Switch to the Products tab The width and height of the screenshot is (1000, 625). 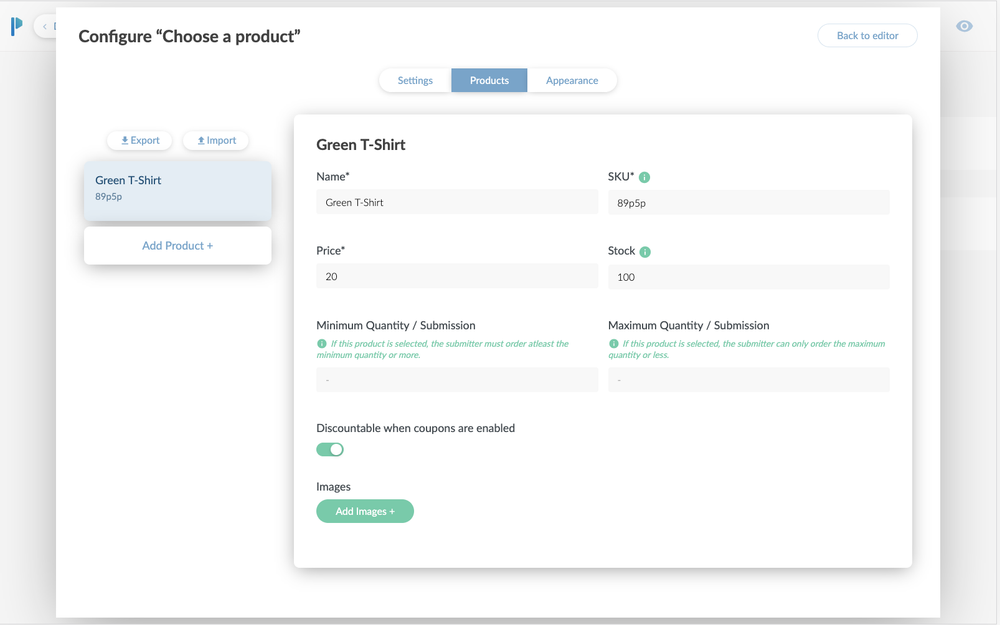(x=489, y=80)
